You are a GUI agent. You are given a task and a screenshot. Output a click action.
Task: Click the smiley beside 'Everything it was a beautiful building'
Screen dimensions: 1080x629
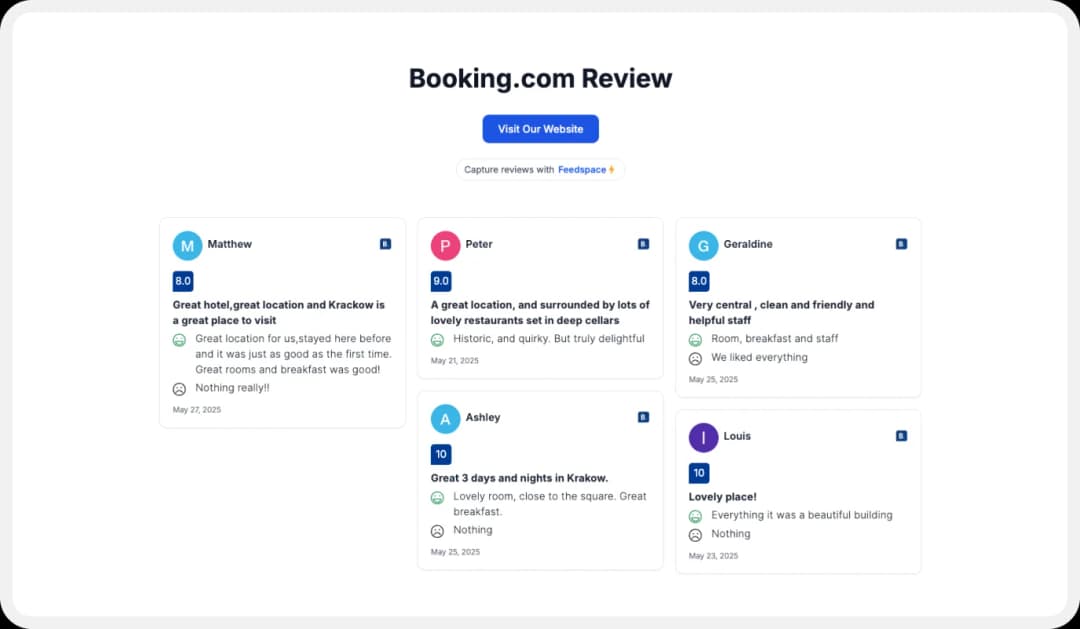[695, 515]
